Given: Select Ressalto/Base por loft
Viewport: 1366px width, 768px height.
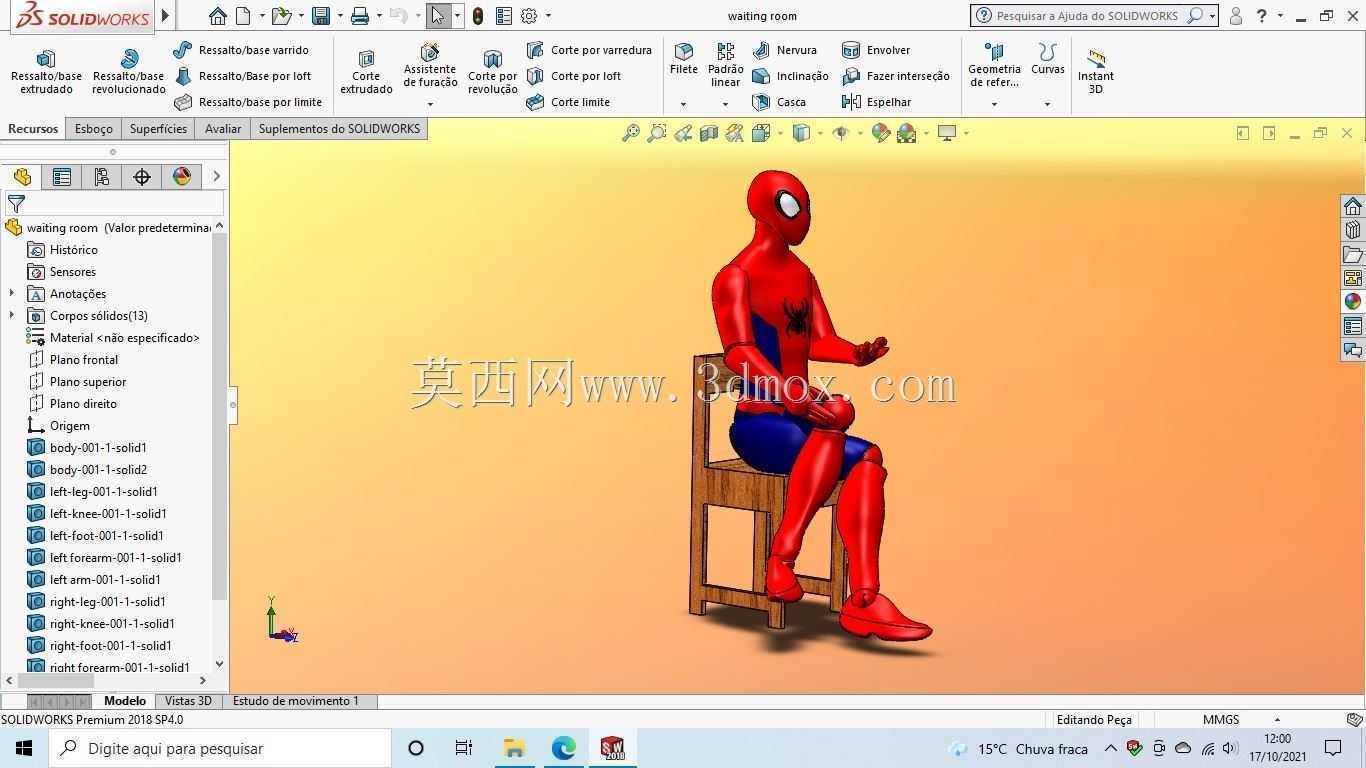Looking at the screenshot, I should coord(243,76).
